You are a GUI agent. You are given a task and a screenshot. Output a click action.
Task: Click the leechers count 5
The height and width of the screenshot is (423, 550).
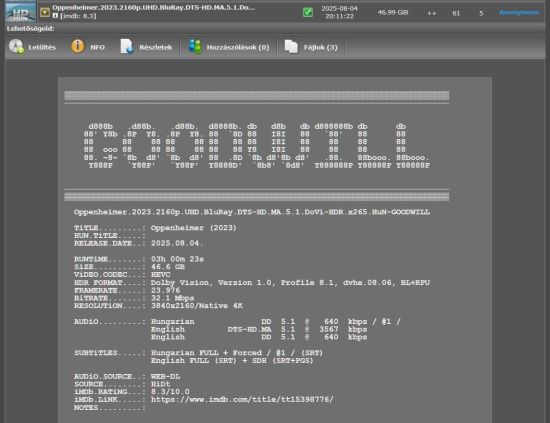481,13
